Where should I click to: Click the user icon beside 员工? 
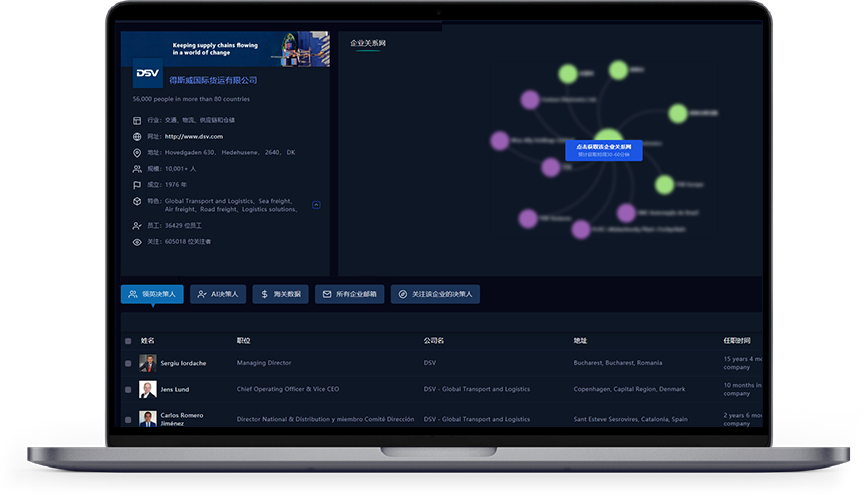pos(137,226)
